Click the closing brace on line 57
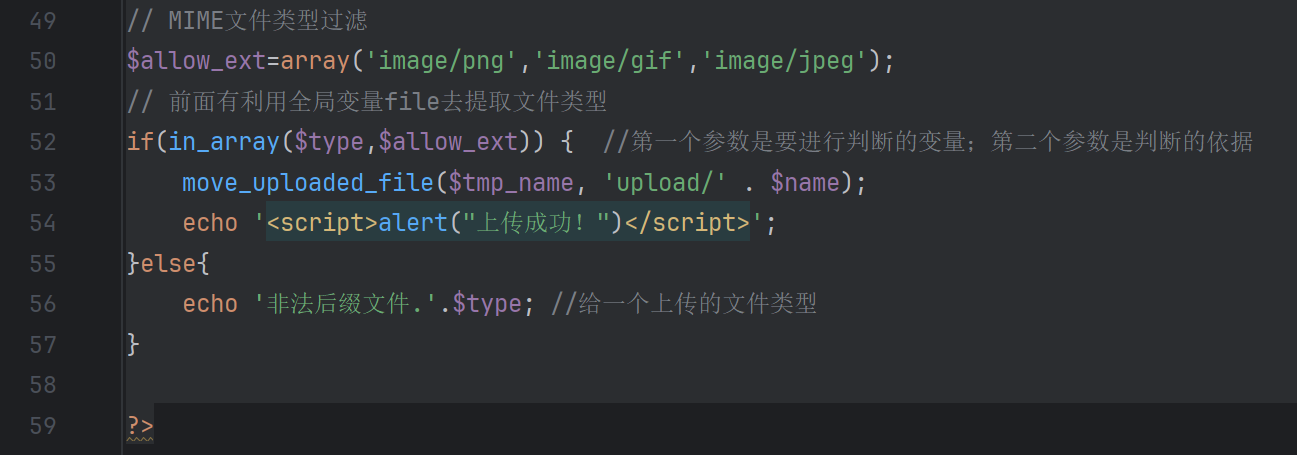The height and width of the screenshot is (455, 1297). [x=134, y=344]
